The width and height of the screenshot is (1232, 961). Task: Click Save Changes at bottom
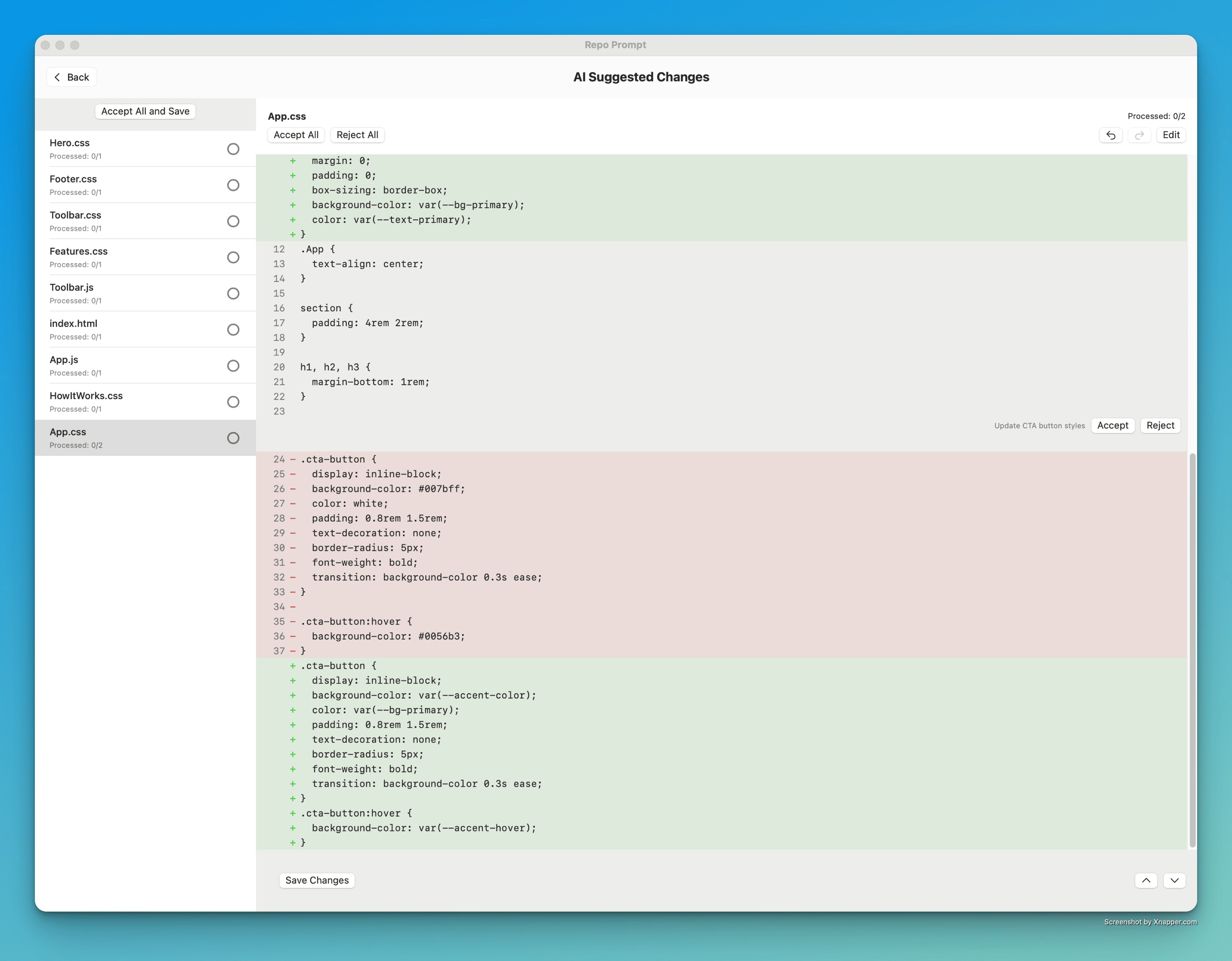point(317,880)
